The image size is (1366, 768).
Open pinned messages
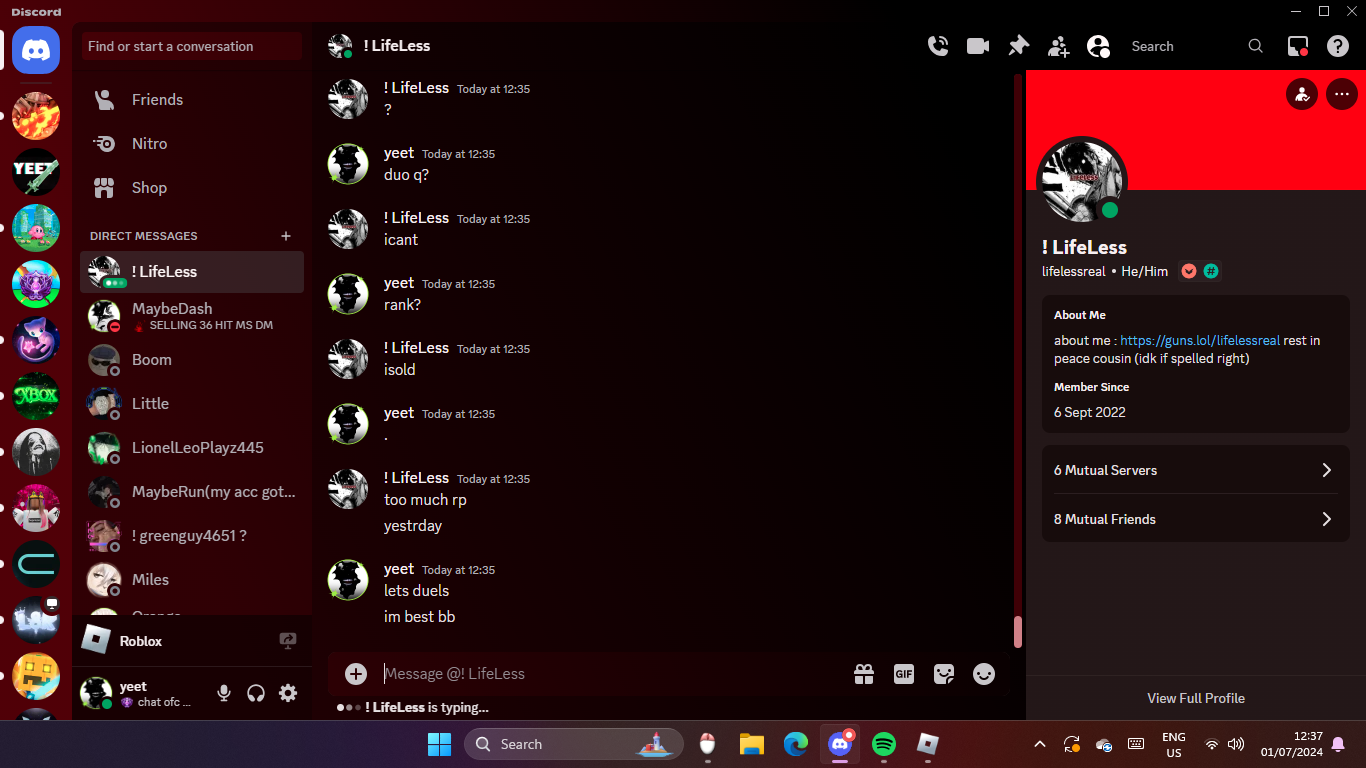pos(1018,46)
